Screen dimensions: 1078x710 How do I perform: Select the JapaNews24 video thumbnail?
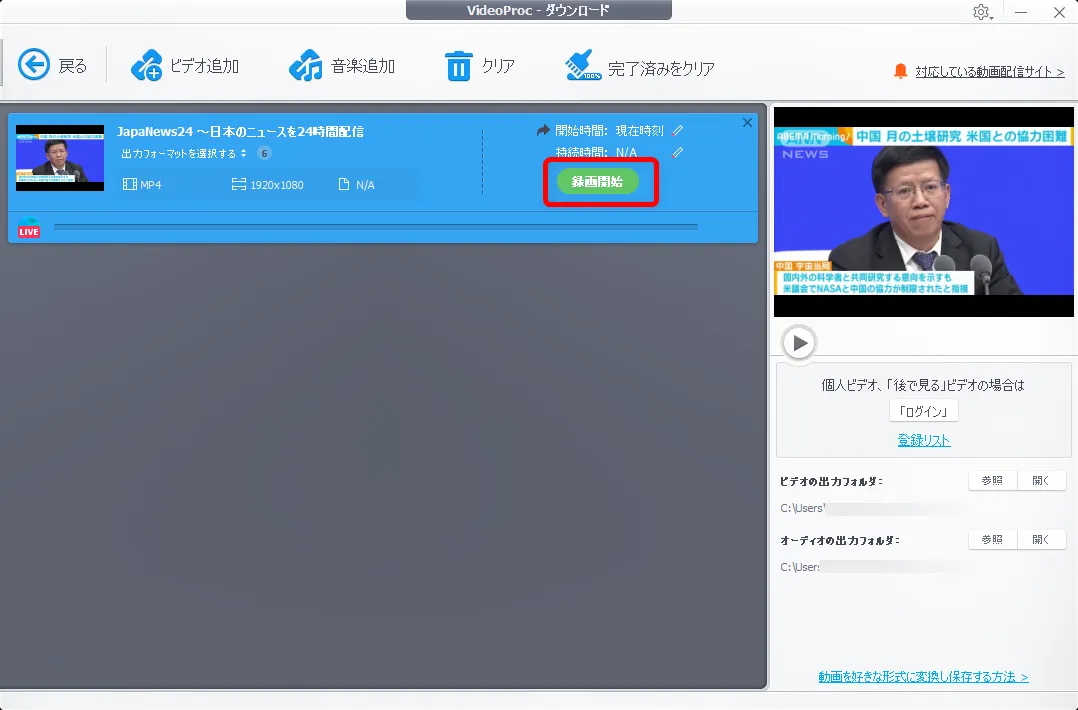point(60,158)
